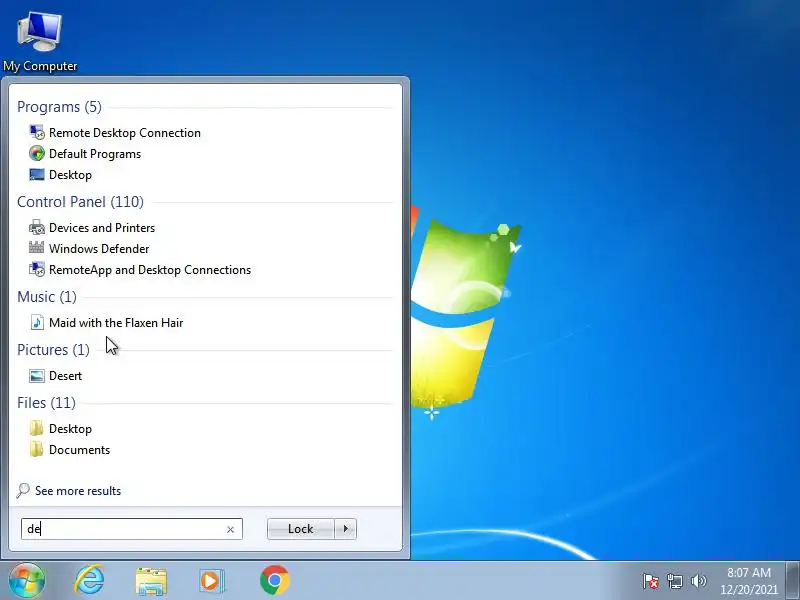Select the 'Documents' text result
The width and height of the screenshot is (800, 600).
(79, 449)
